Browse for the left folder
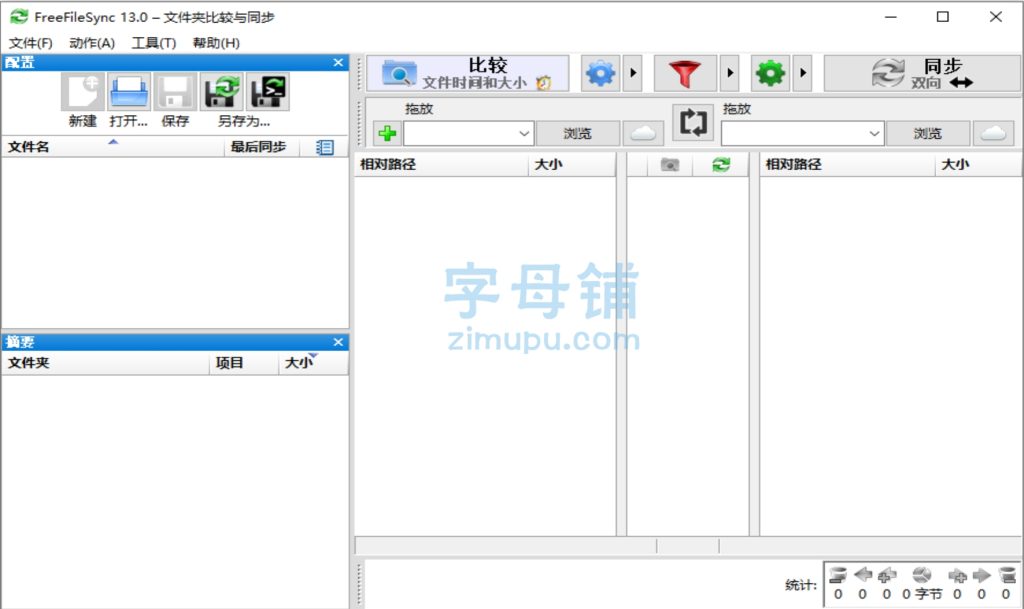Viewport: 1024px width, 609px height. [578, 134]
